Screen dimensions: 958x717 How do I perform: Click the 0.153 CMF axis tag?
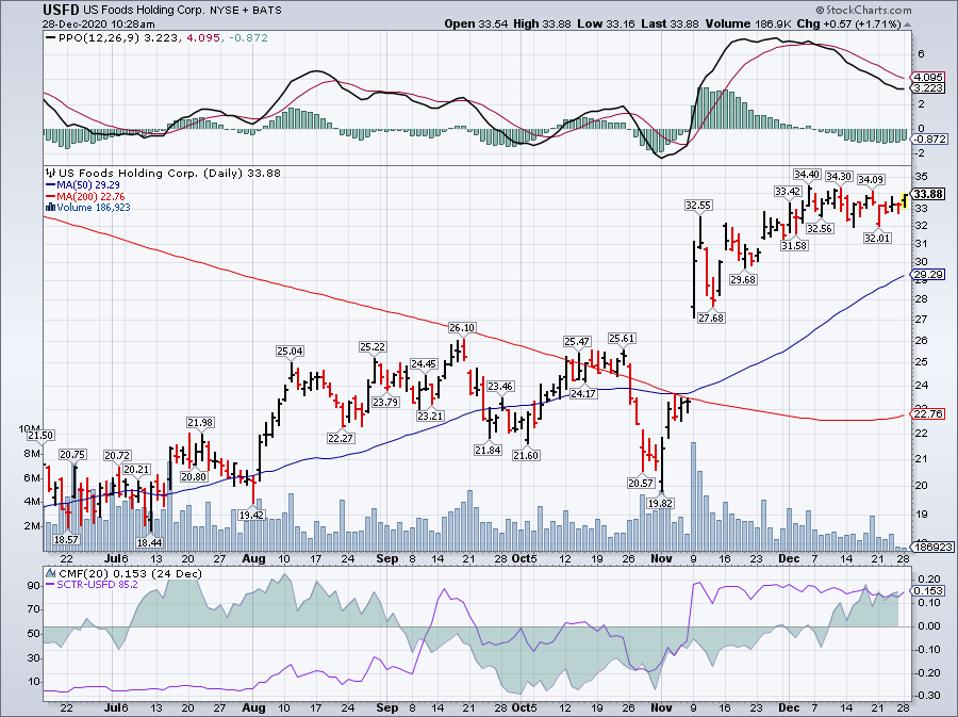(x=927, y=591)
